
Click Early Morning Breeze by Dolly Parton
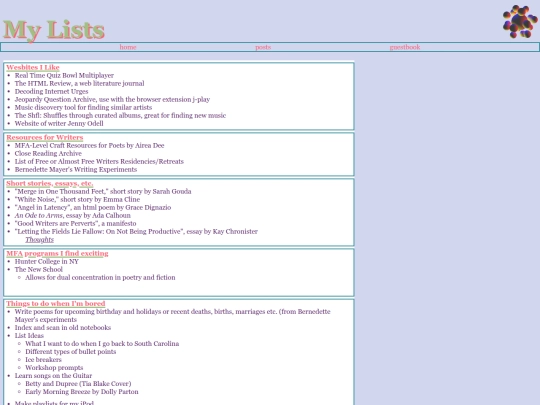(x=82, y=392)
